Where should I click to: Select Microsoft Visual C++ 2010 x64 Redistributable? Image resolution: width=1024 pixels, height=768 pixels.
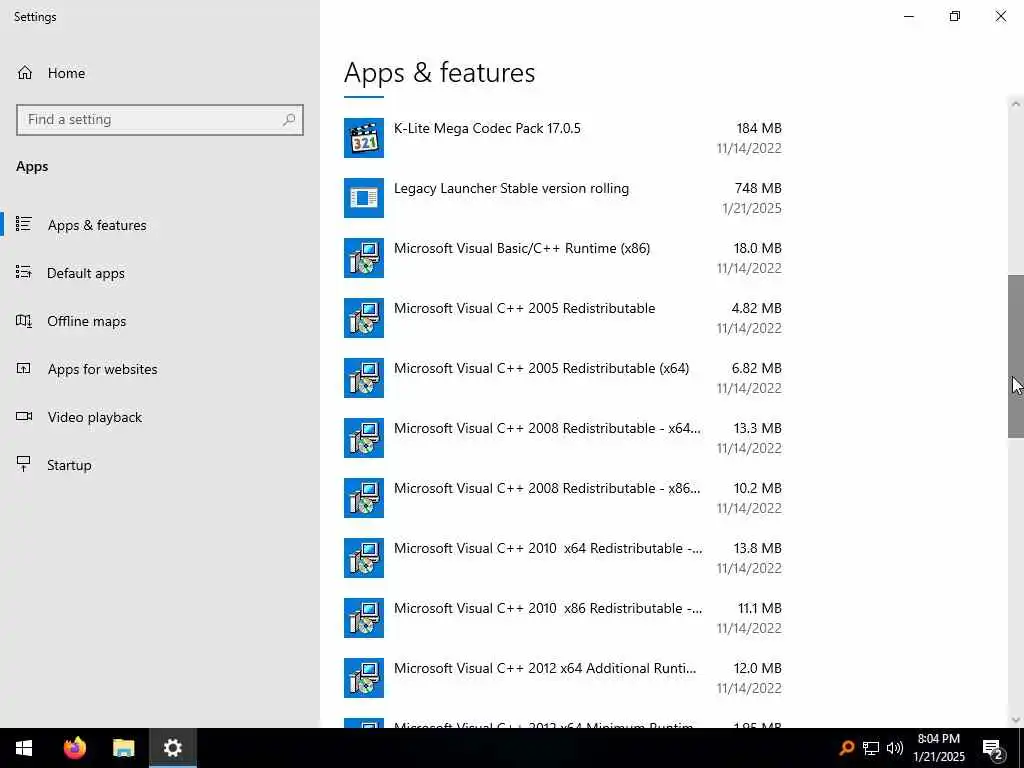pyautogui.click(x=563, y=558)
